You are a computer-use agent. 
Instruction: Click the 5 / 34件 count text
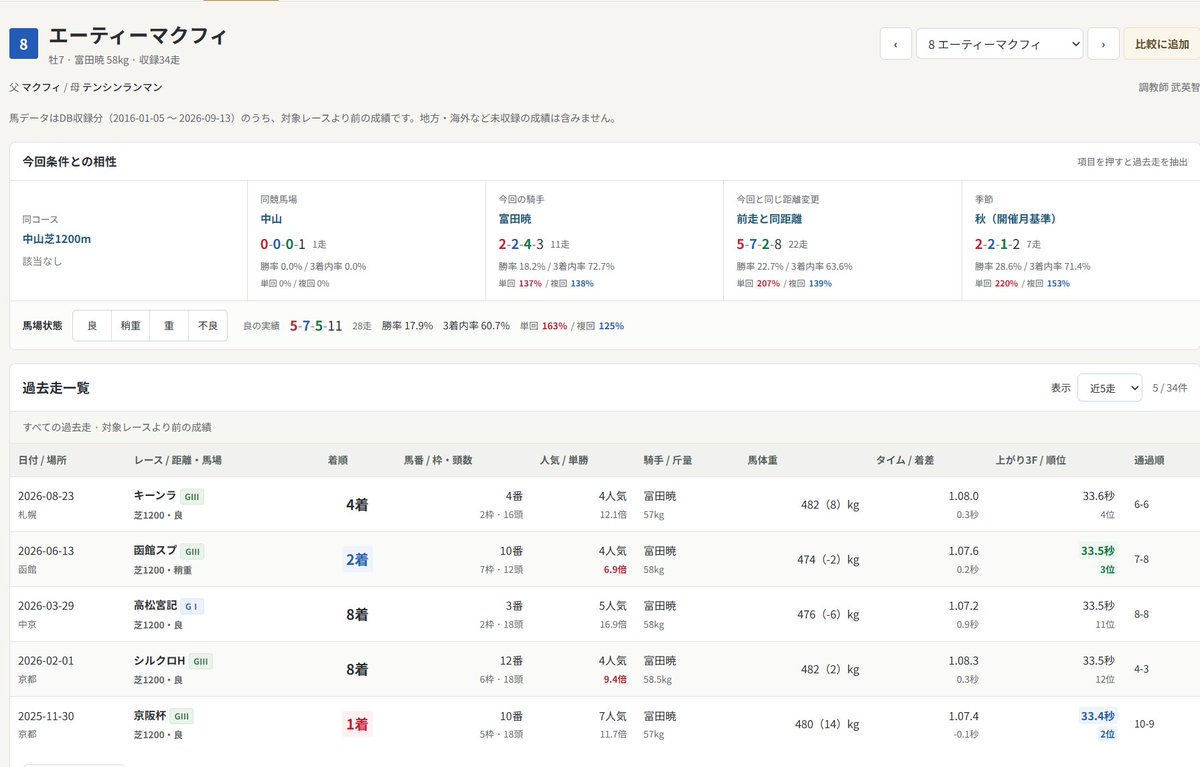(1169, 388)
